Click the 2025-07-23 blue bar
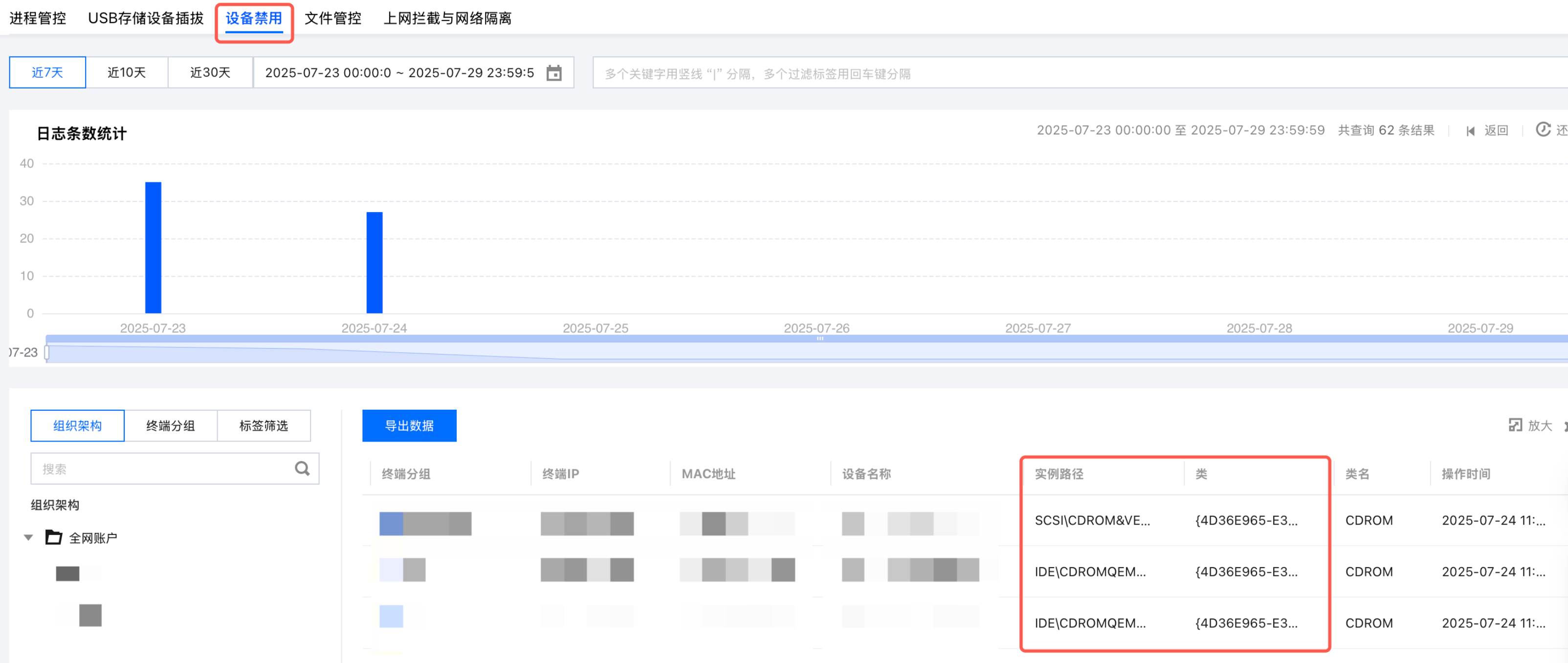Image resolution: width=1568 pixels, height=663 pixels. 153,247
